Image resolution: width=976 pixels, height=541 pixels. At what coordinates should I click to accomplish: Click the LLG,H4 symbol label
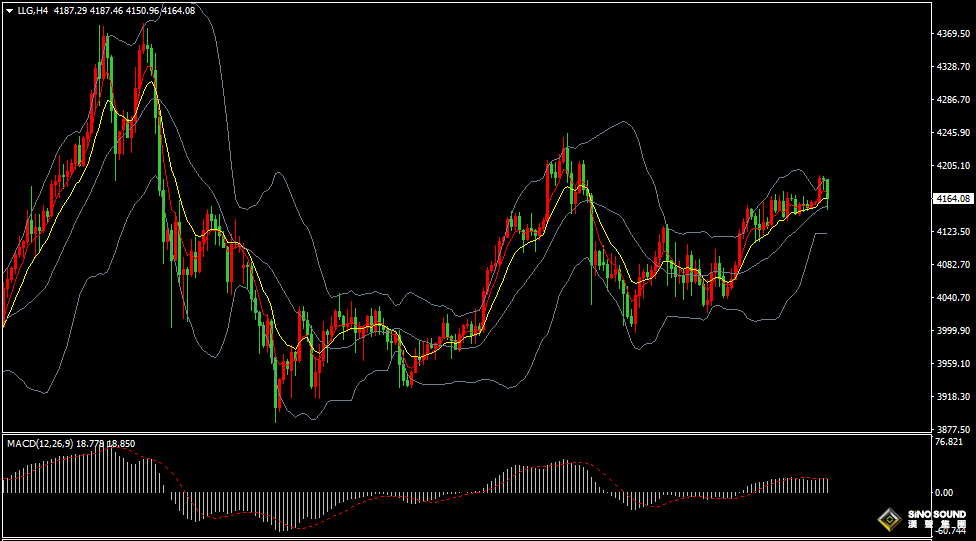coord(33,10)
